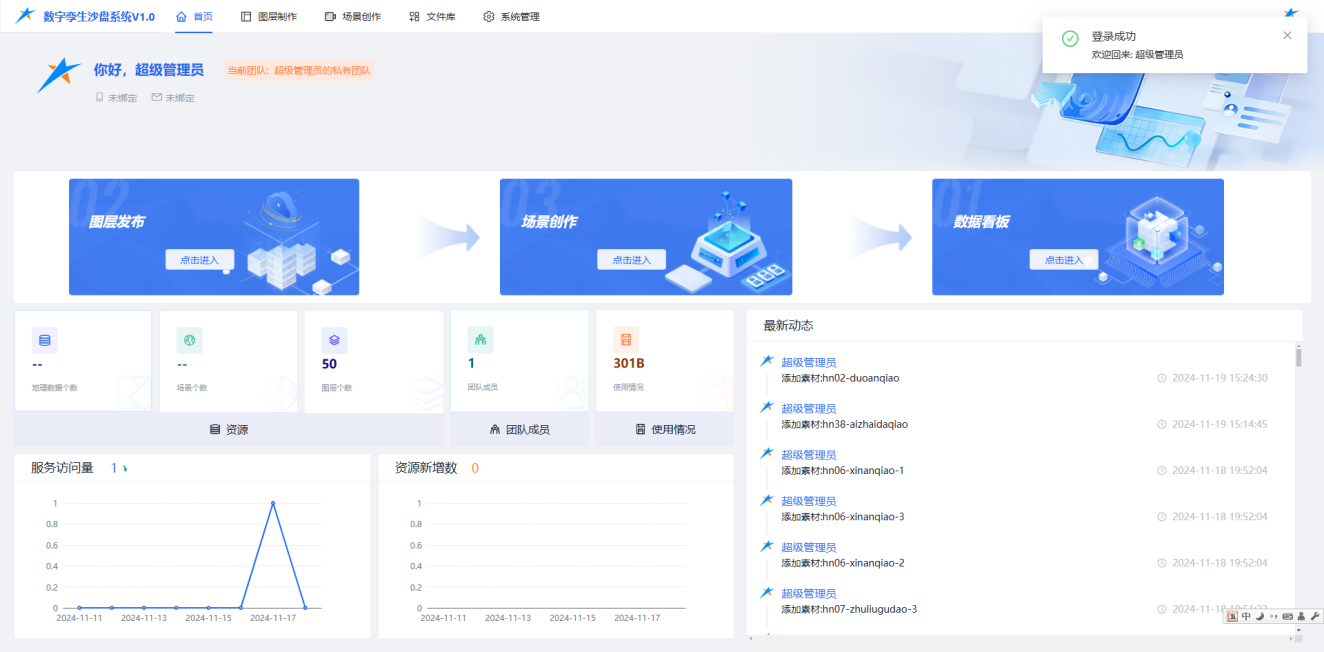This screenshot has width=1324, height=652.
Task: Open the 图层制作 menu
Action: 269,16
